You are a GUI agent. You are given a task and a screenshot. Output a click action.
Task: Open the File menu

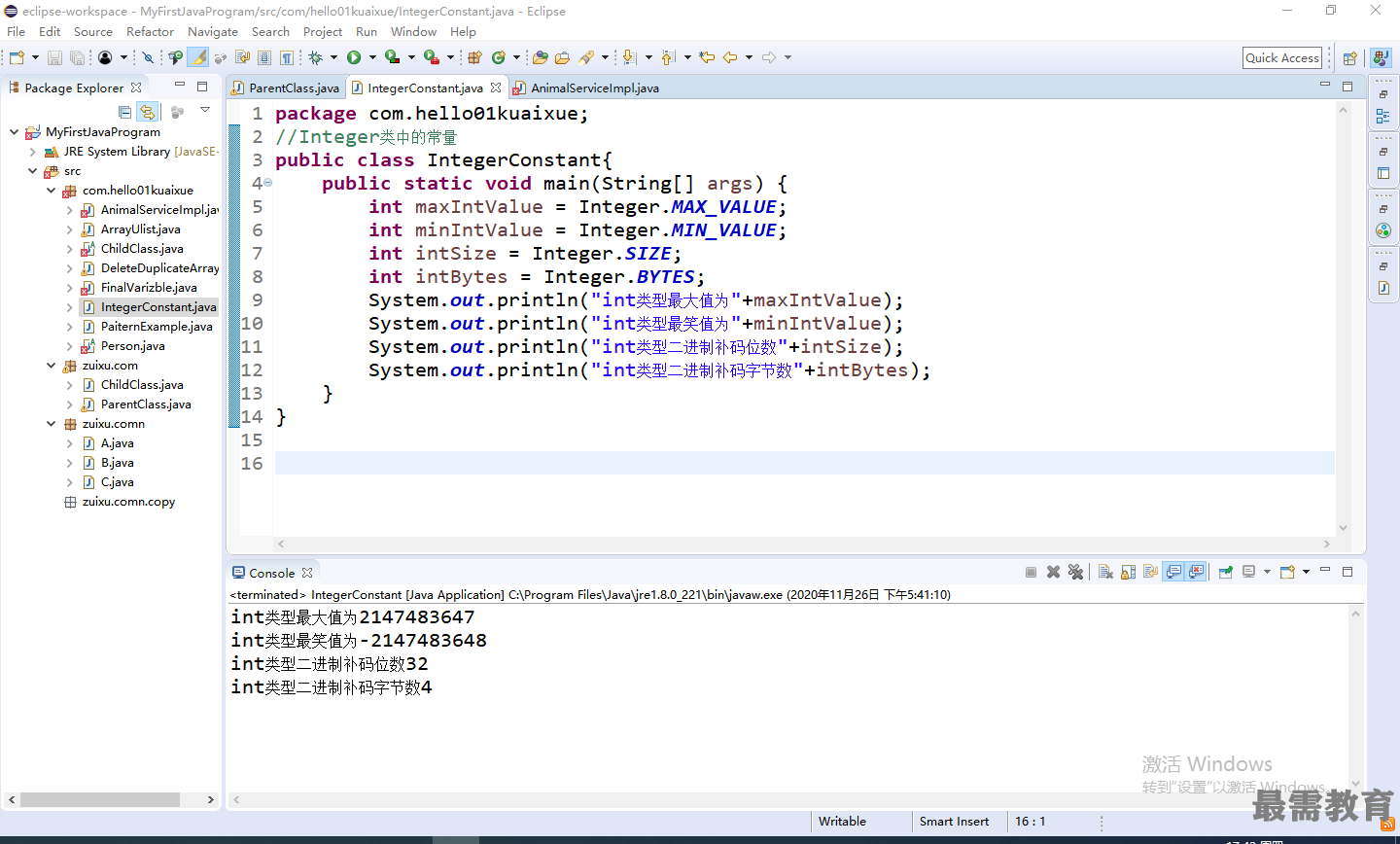(x=17, y=31)
